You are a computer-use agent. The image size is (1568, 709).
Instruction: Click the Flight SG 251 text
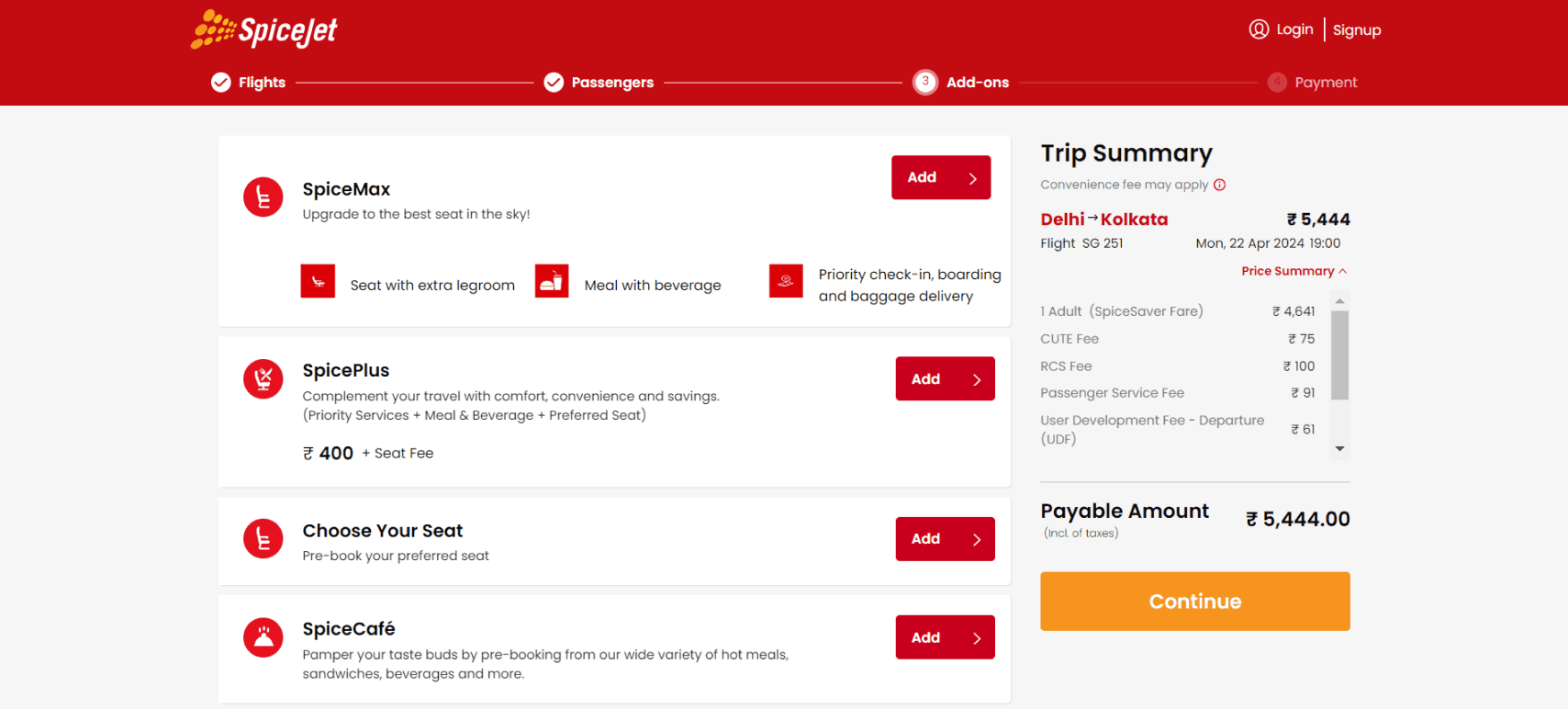coord(1081,243)
